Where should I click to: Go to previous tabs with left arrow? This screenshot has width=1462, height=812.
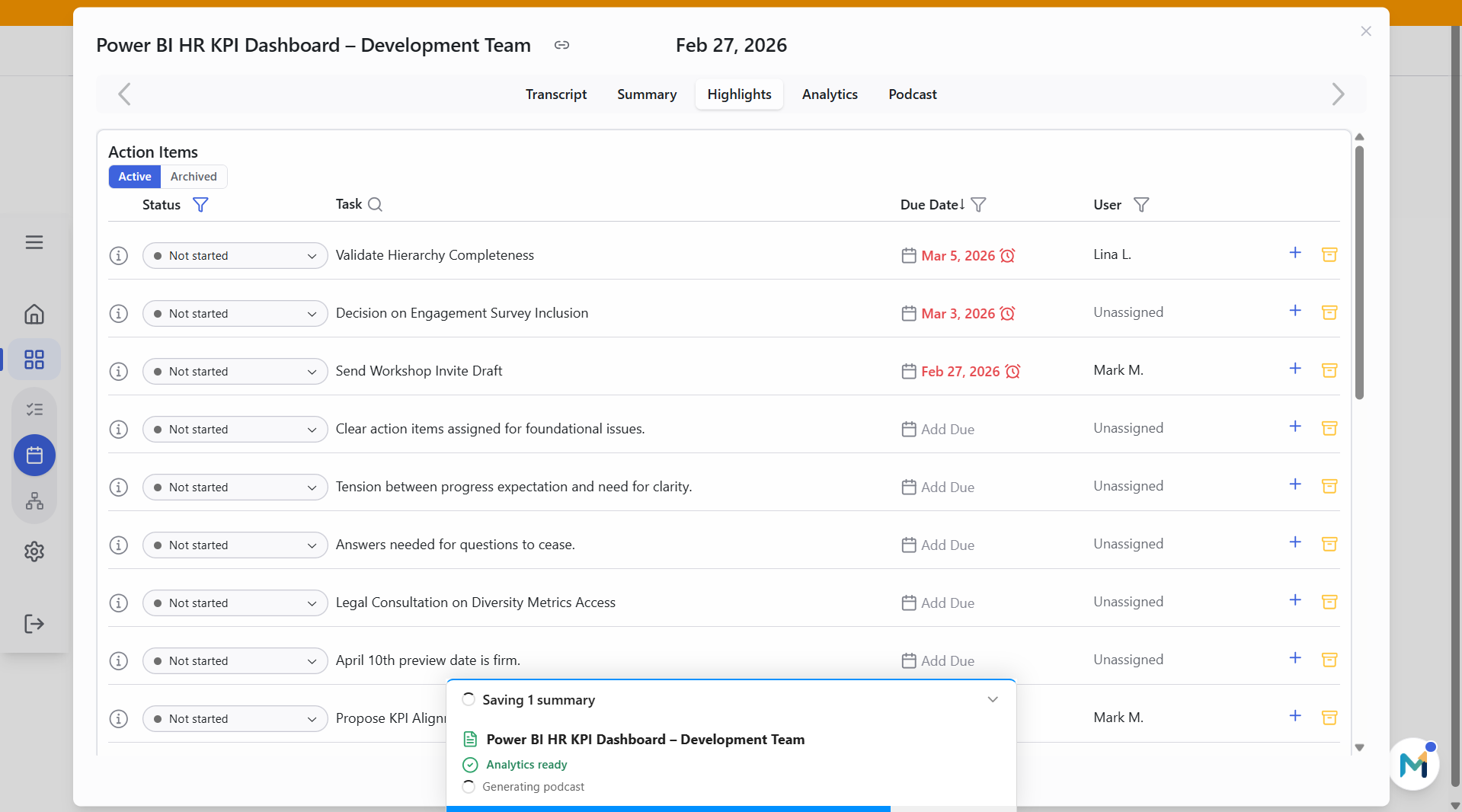pos(125,94)
